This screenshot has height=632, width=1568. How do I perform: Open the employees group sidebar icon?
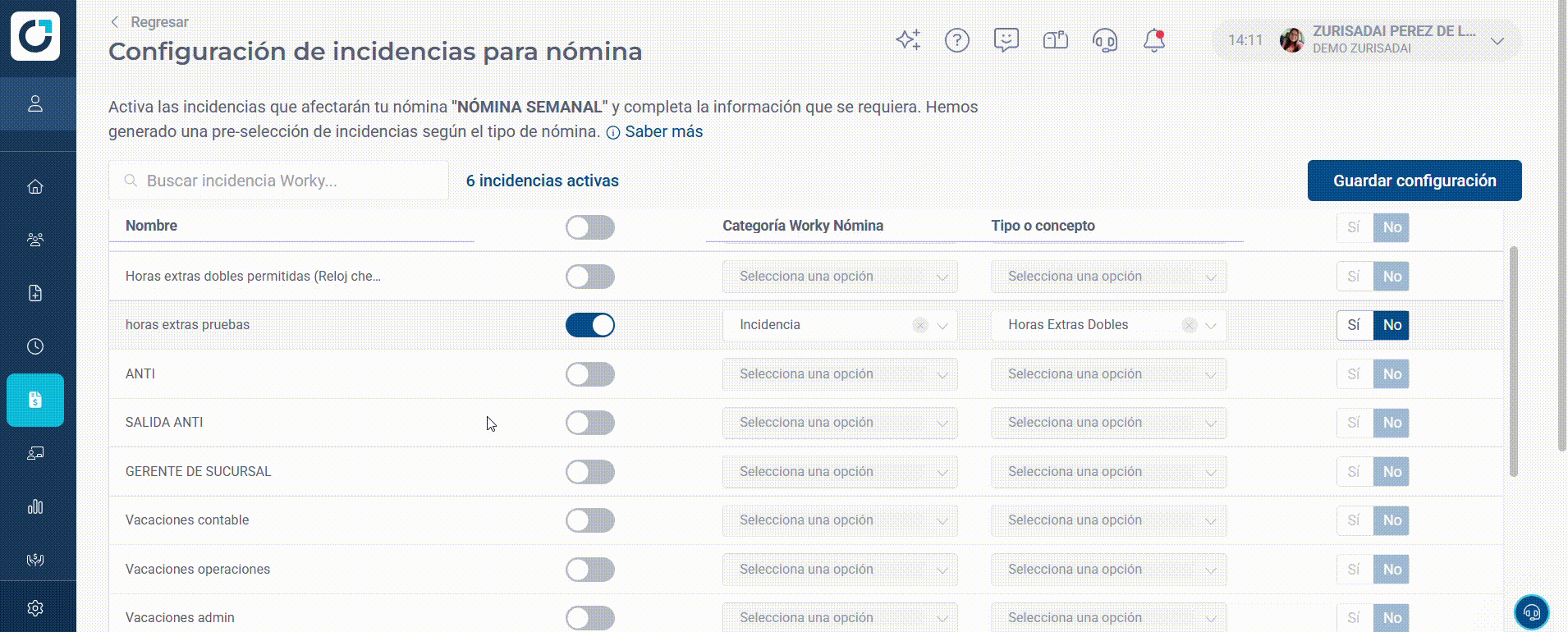click(35, 240)
